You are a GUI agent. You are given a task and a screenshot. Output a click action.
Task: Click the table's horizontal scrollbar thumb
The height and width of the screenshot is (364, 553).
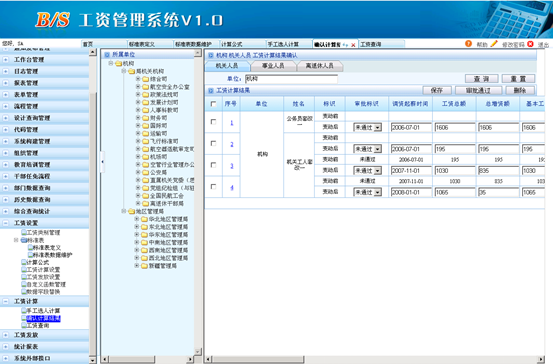click(x=257, y=359)
